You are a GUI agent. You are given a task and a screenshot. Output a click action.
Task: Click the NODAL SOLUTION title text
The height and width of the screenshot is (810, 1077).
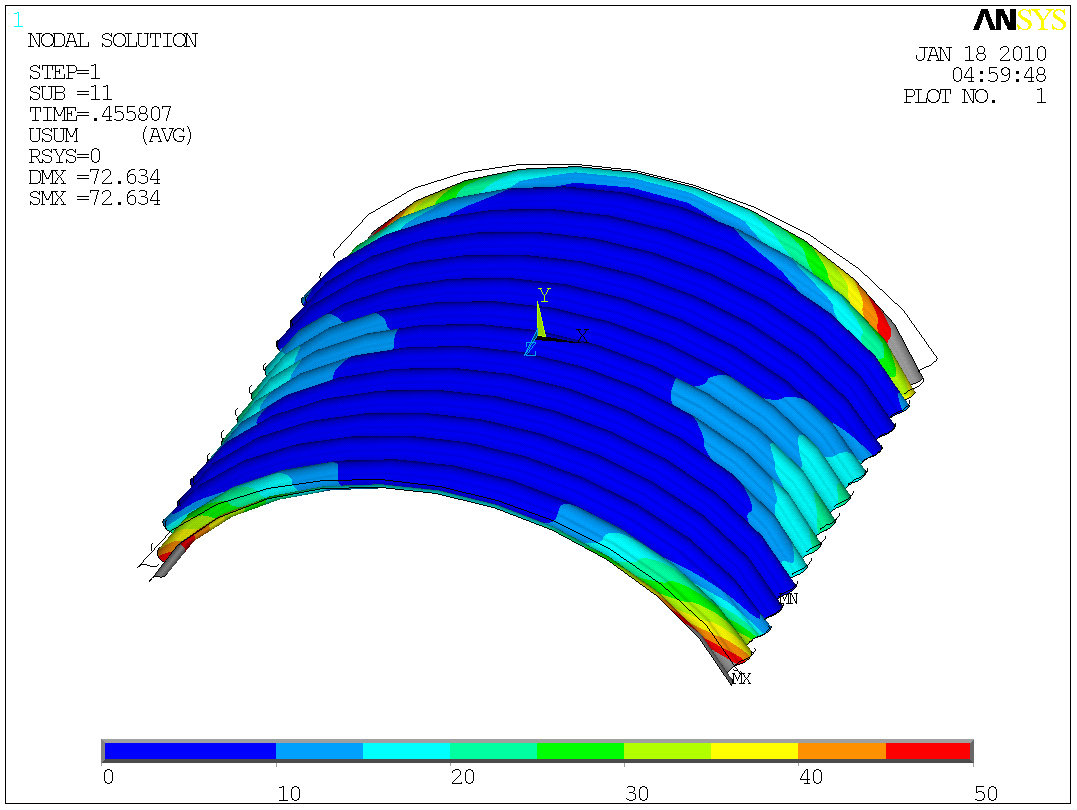pyautogui.click(x=112, y=41)
